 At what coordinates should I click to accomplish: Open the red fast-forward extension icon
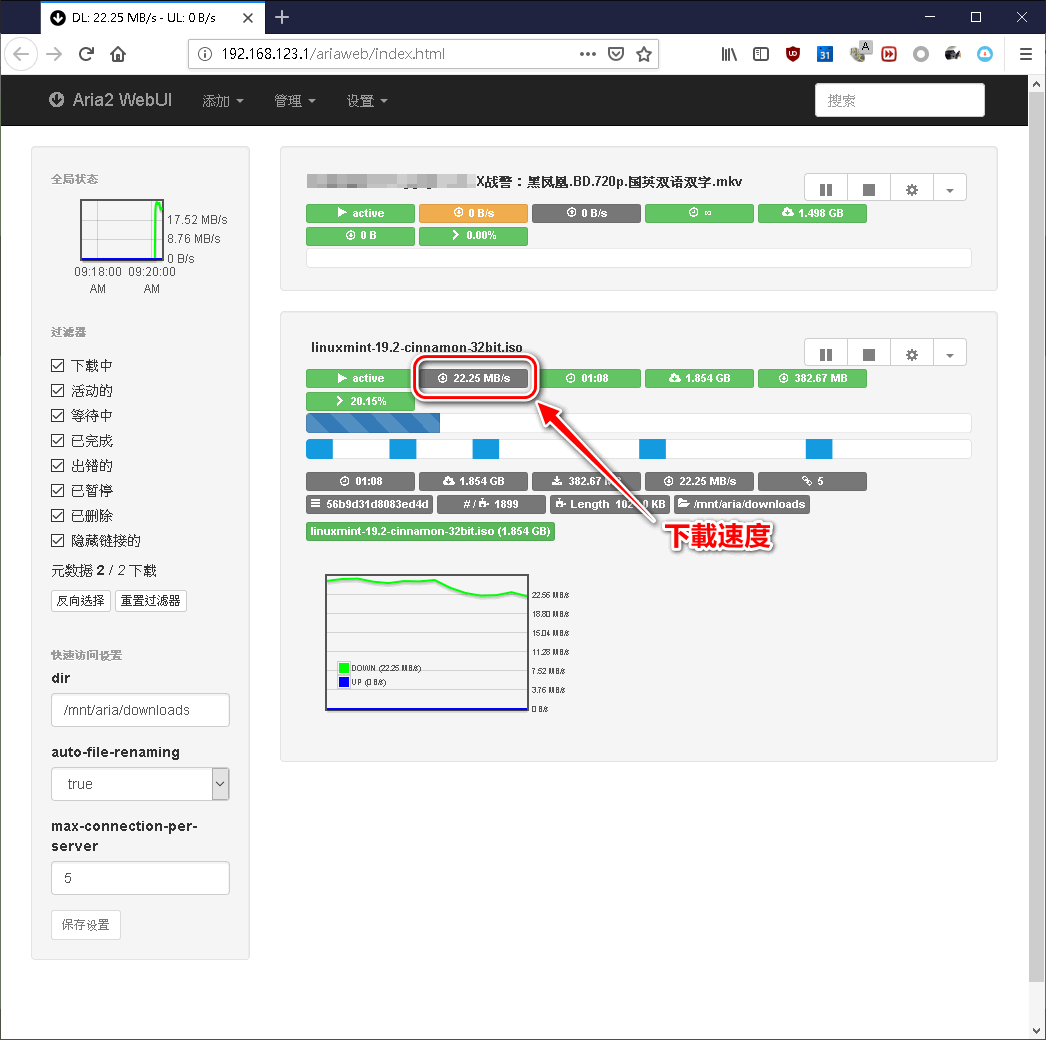[889, 54]
